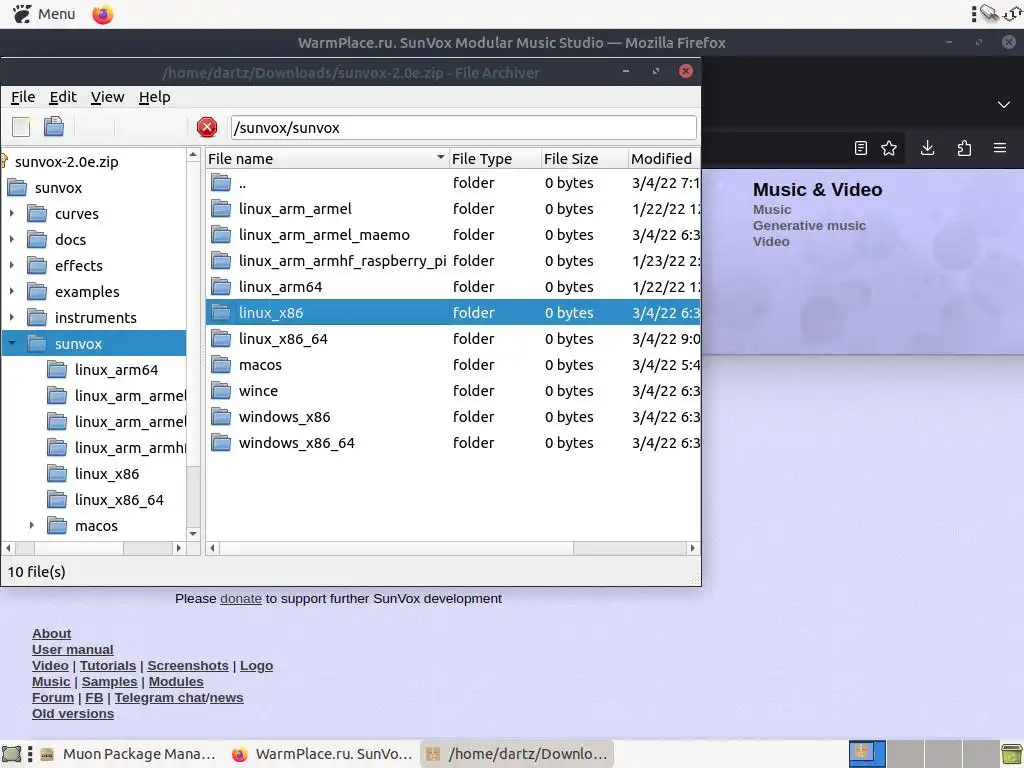The image size is (1024, 768).
Task: Click the file list horizontal scrollbar right arrow
Action: click(692, 548)
